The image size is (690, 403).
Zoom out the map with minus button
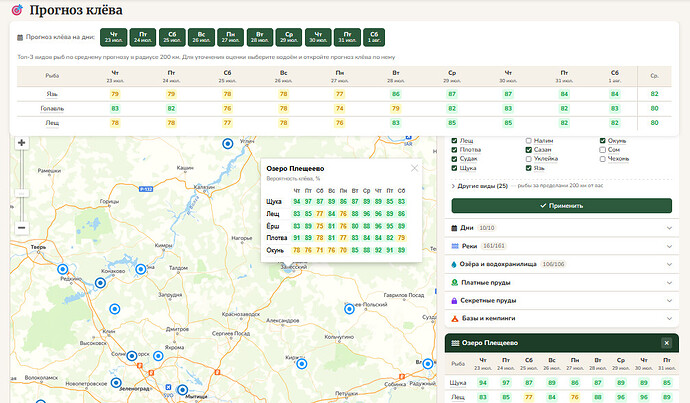tap(21, 228)
